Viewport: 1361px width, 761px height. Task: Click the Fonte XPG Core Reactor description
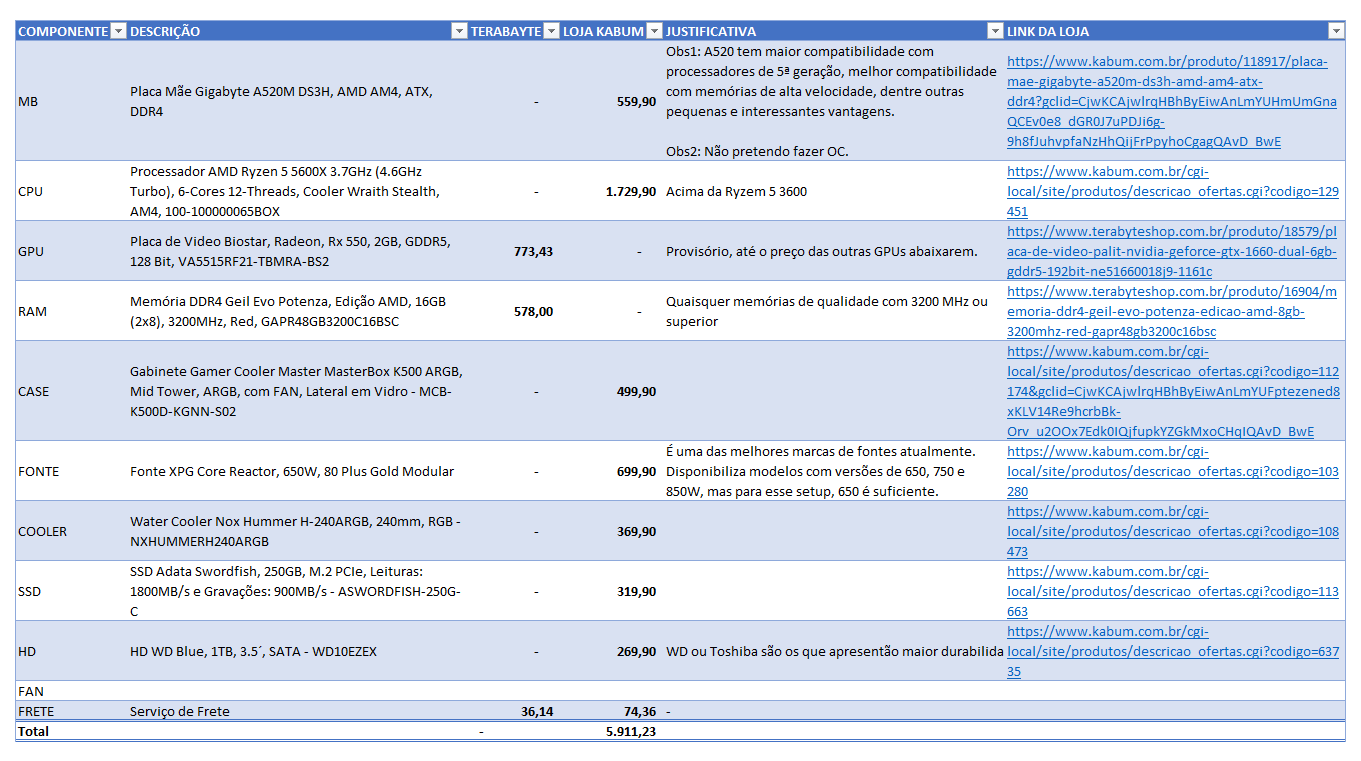[292, 471]
